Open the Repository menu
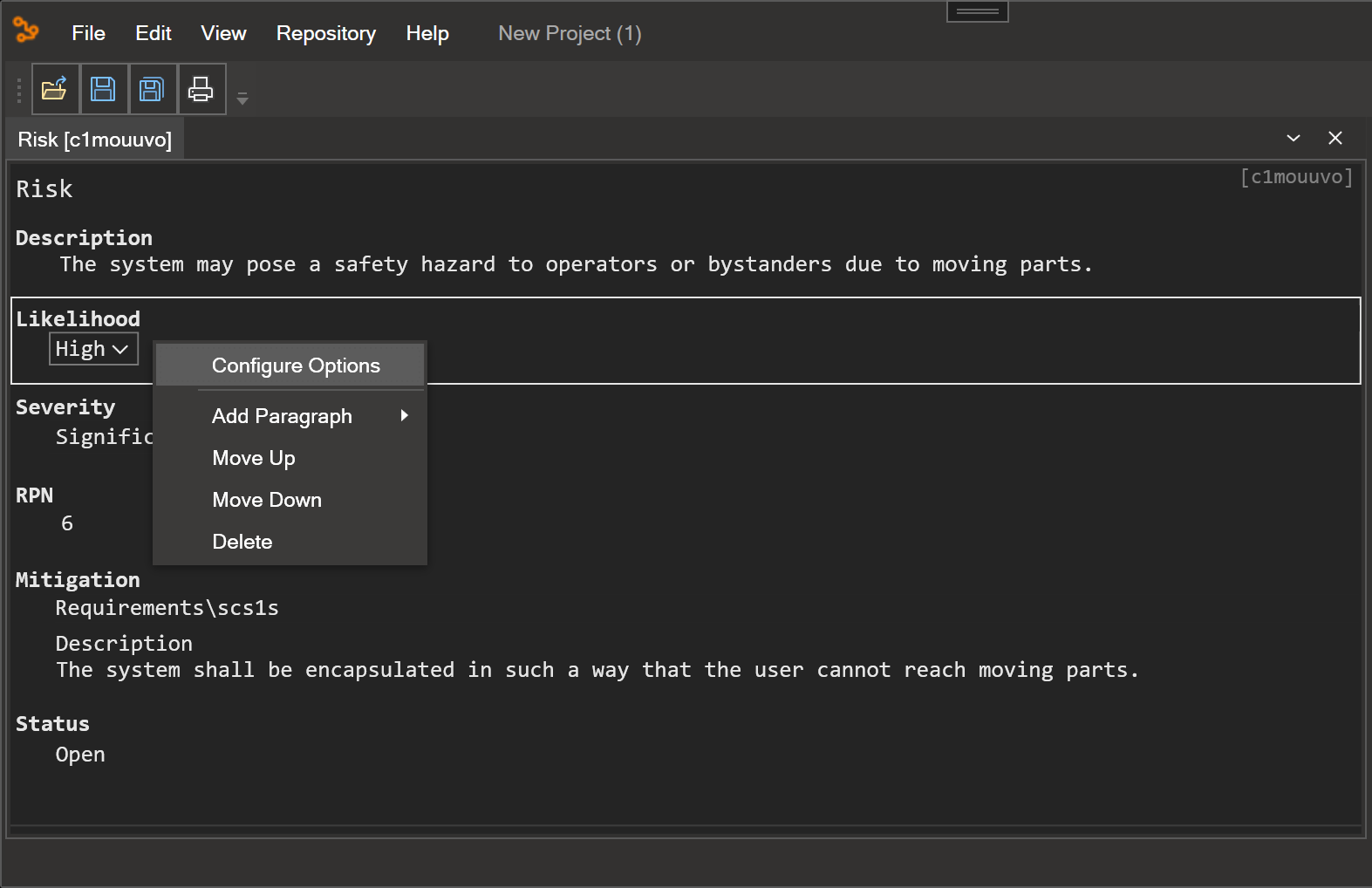This screenshot has width=1372, height=888. 326,33
